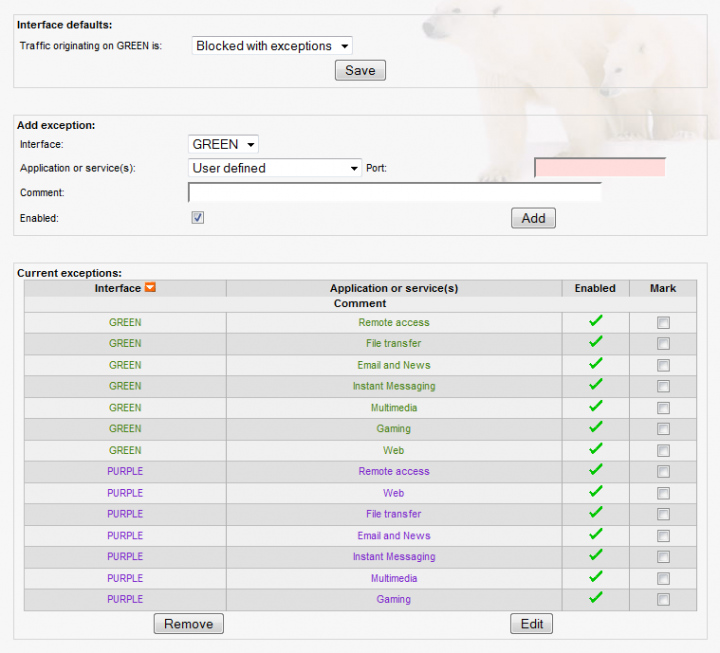Click the orange sort arrow beside Interface
This screenshot has width=720, height=653.
[x=150, y=288]
